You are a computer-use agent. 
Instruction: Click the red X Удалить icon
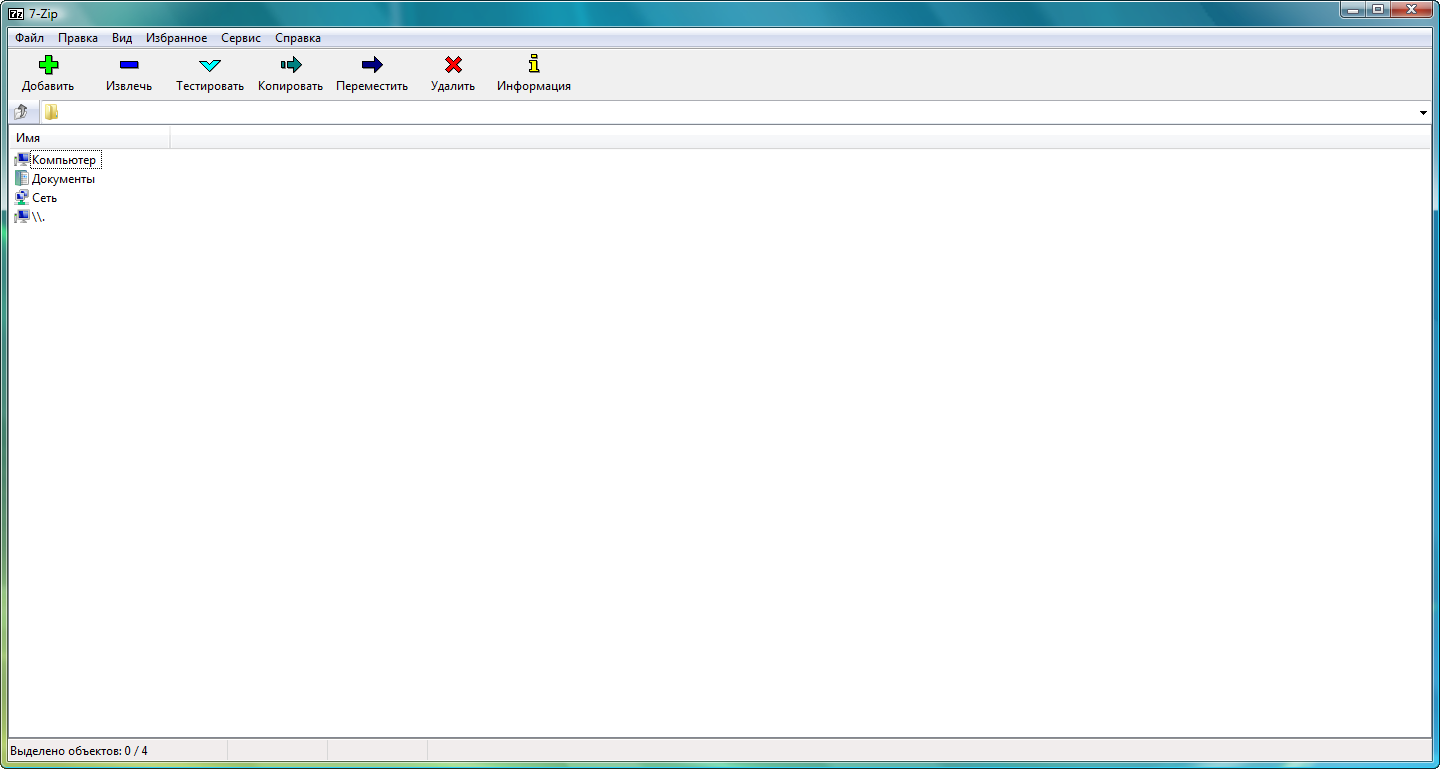tap(453, 65)
